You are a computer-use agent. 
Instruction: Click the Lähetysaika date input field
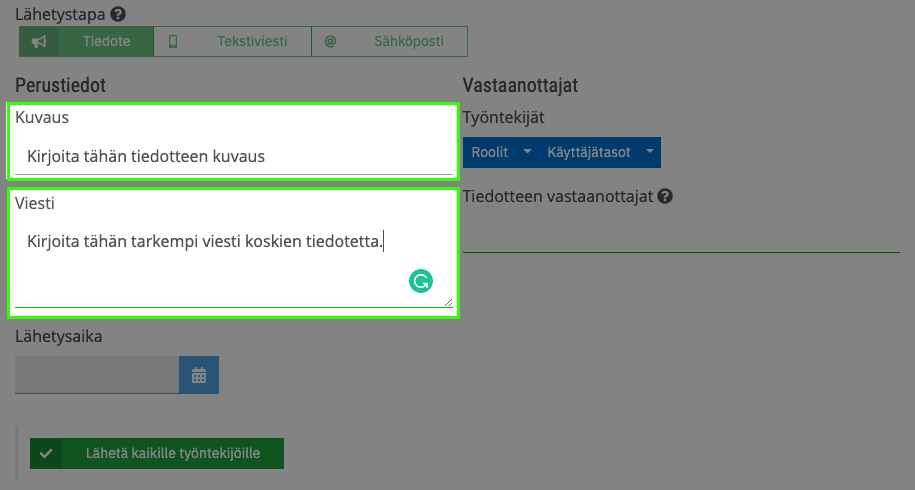click(x=97, y=375)
